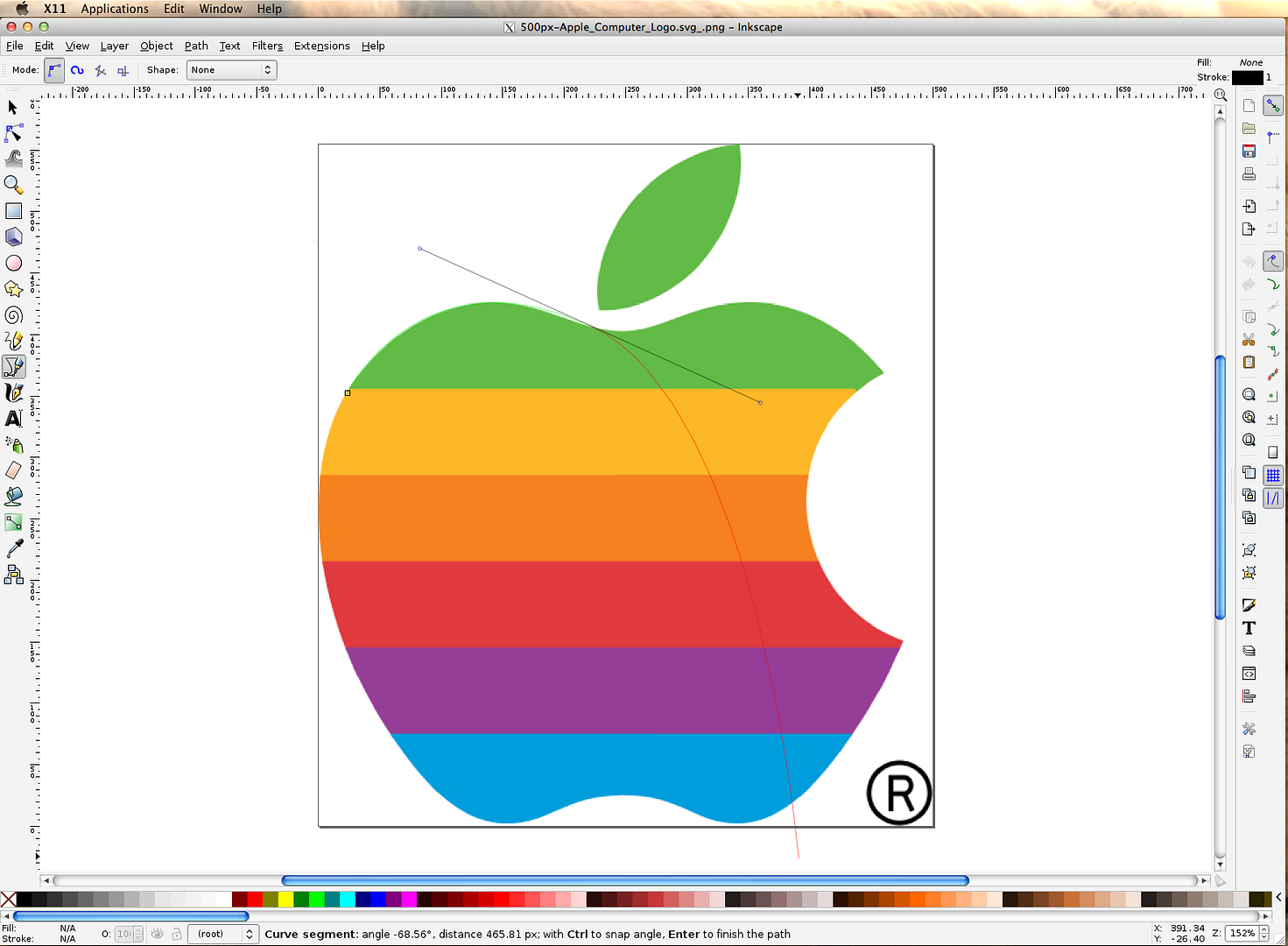
Task: Open the Layer menu
Action: pyautogui.click(x=114, y=46)
